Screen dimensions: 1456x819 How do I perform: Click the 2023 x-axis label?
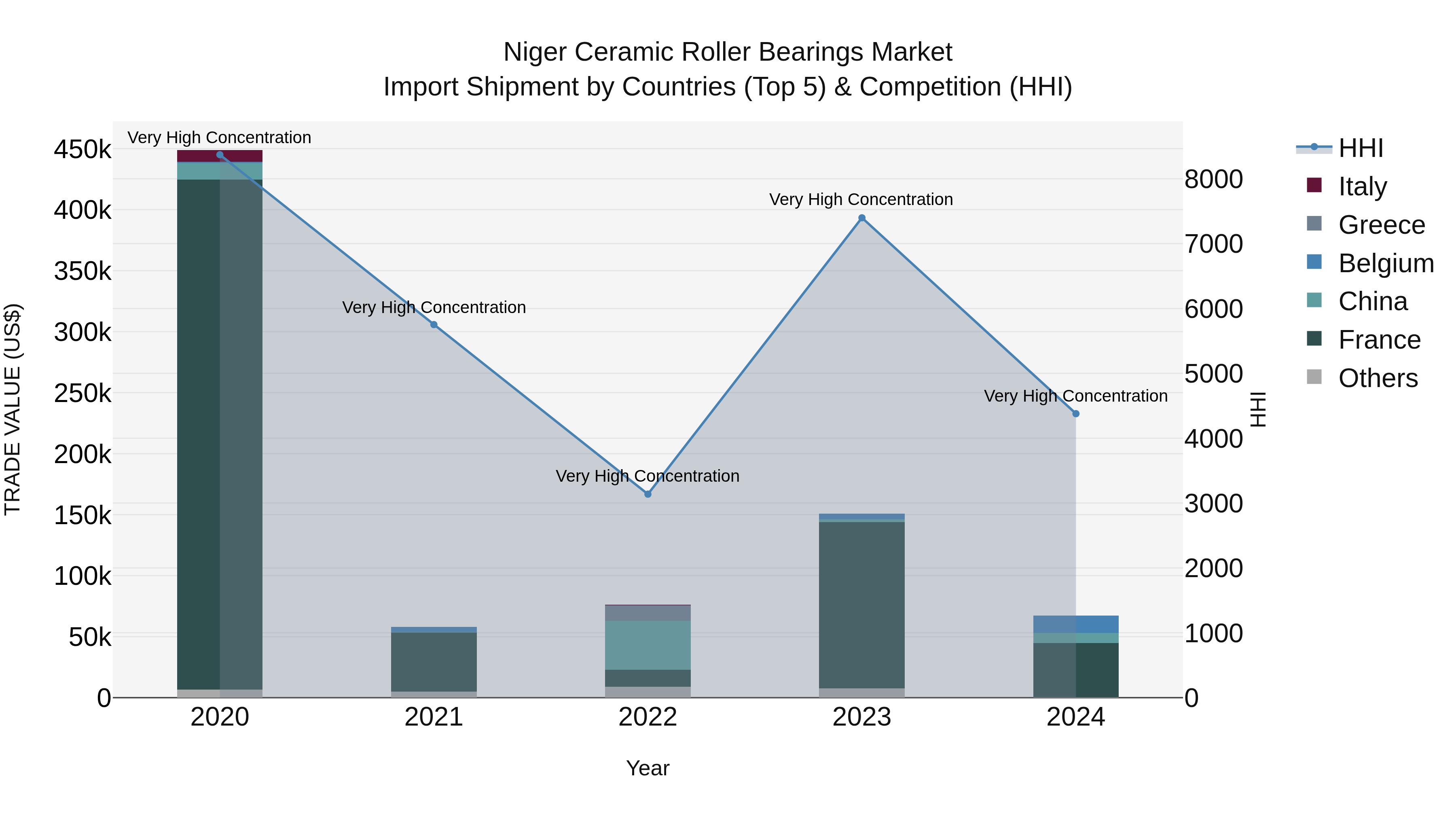862,717
